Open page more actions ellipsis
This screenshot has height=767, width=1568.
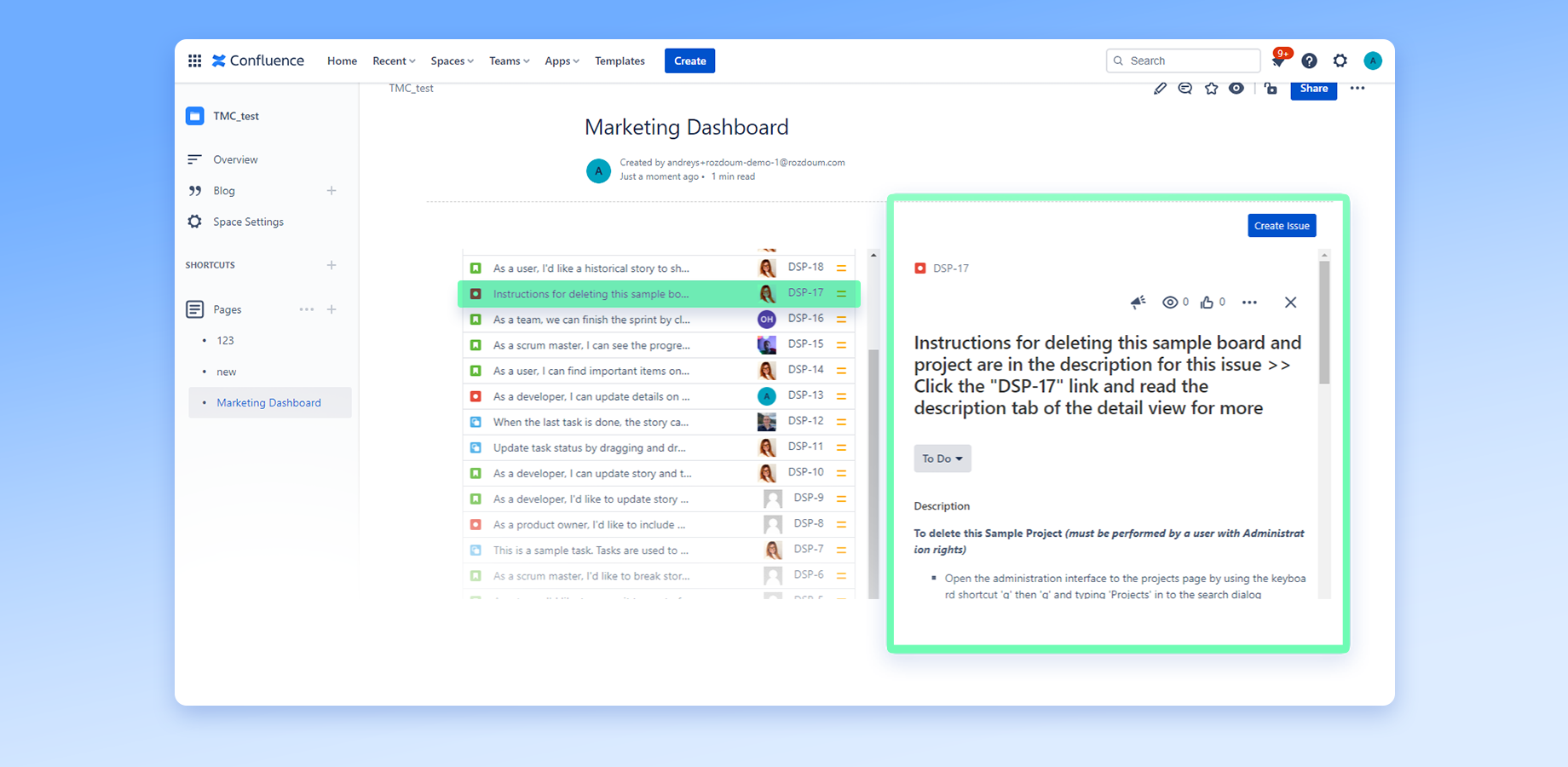(x=1358, y=89)
